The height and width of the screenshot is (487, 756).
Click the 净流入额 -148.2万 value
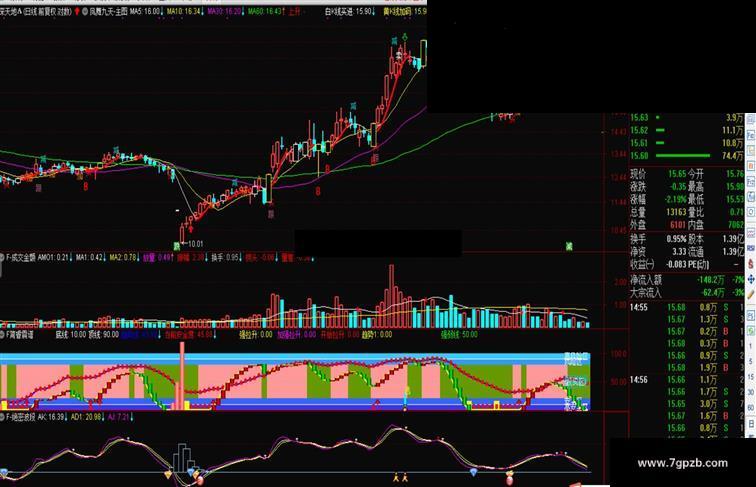710,280
